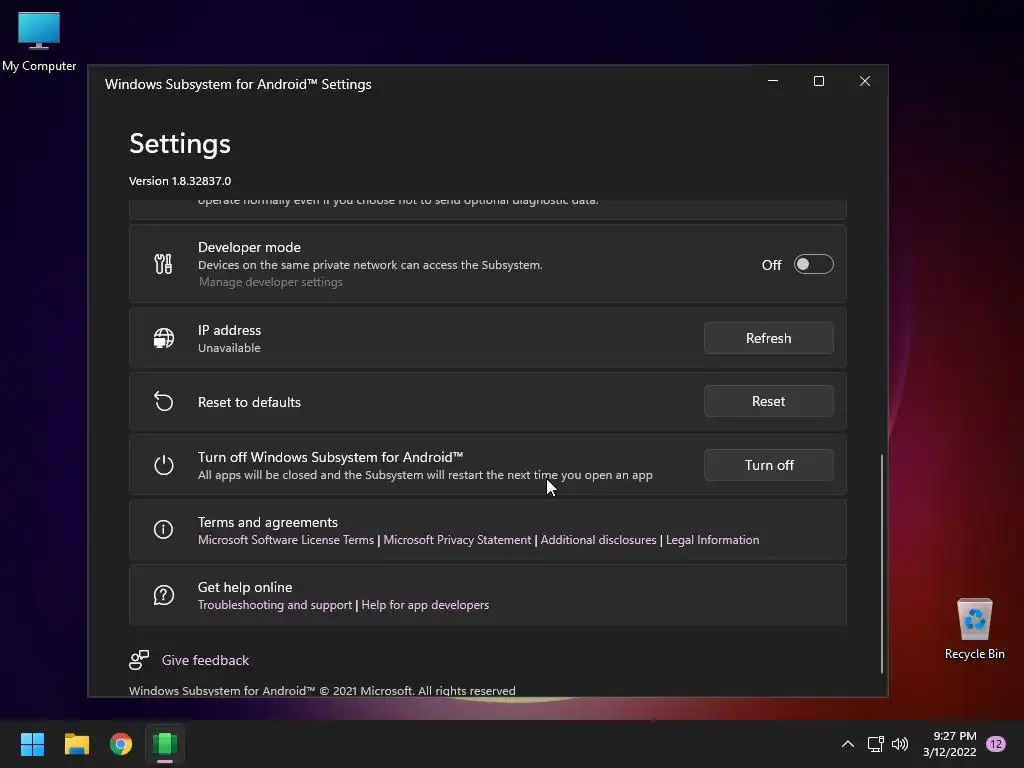1024x768 pixels.
Task: Select the My Computer desktop icon
Action: (x=39, y=42)
